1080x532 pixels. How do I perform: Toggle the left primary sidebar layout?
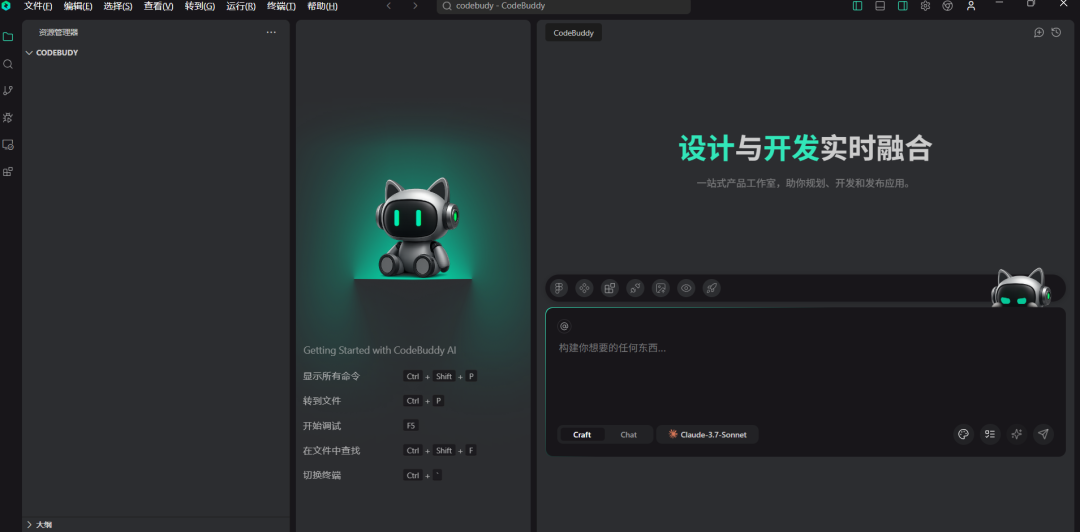pos(858,6)
